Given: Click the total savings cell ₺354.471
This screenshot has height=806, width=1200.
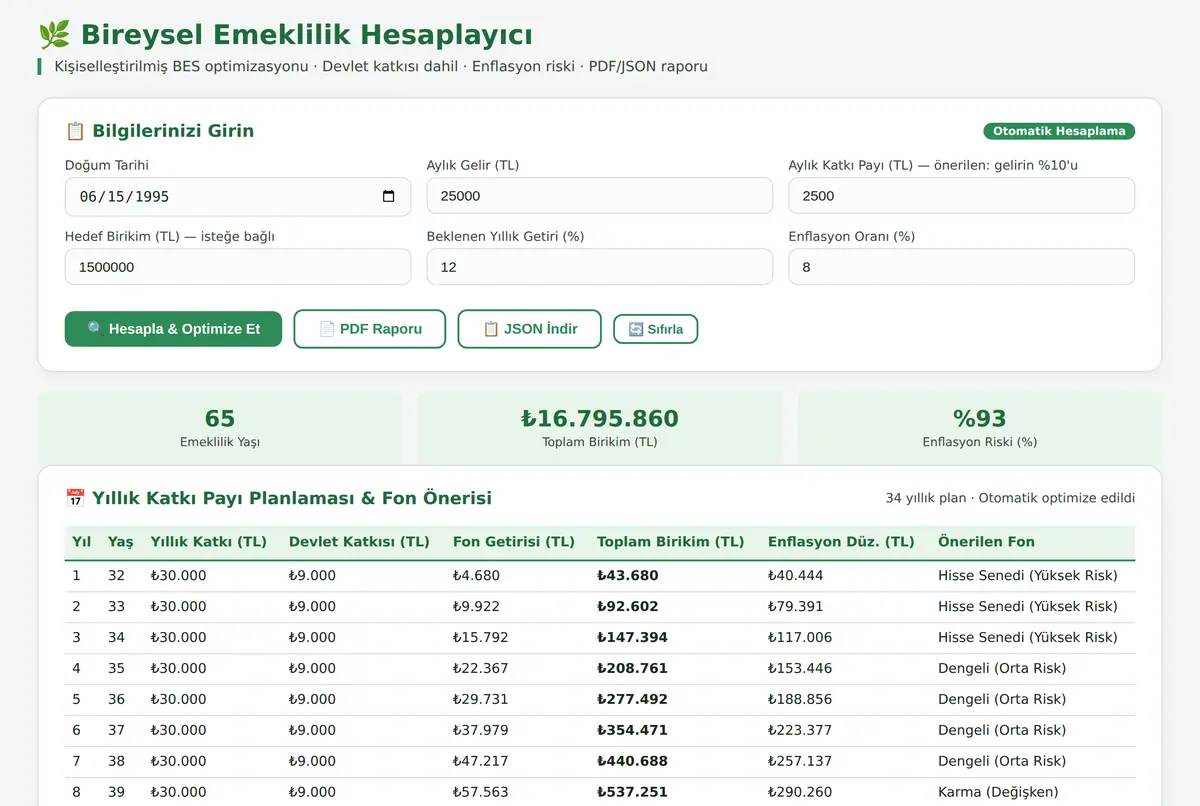Looking at the screenshot, I should coord(632,731).
